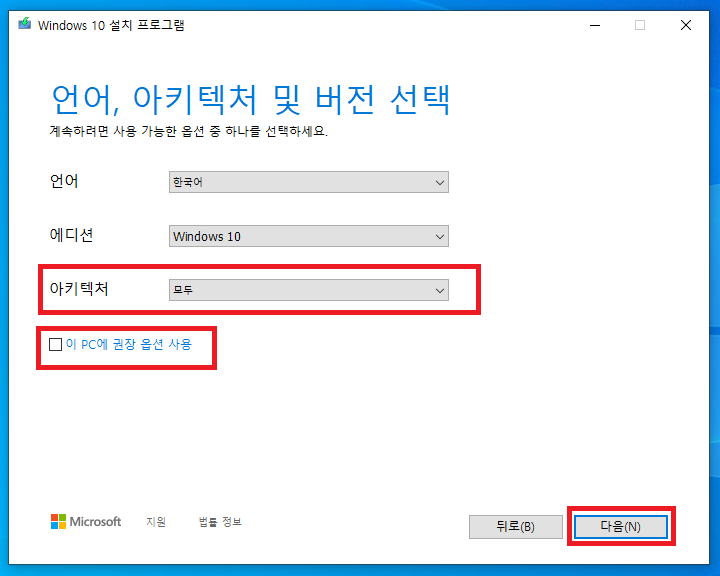Viewport: 720px width, 576px height.
Task: Minimize the Windows 10 setup window
Action: [595, 25]
